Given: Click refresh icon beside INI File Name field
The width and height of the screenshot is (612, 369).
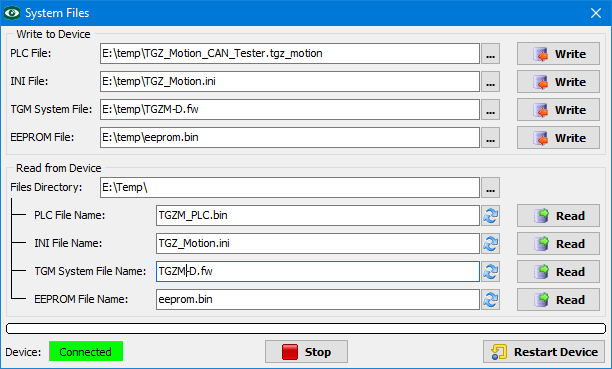Looking at the screenshot, I should (x=491, y=244).
